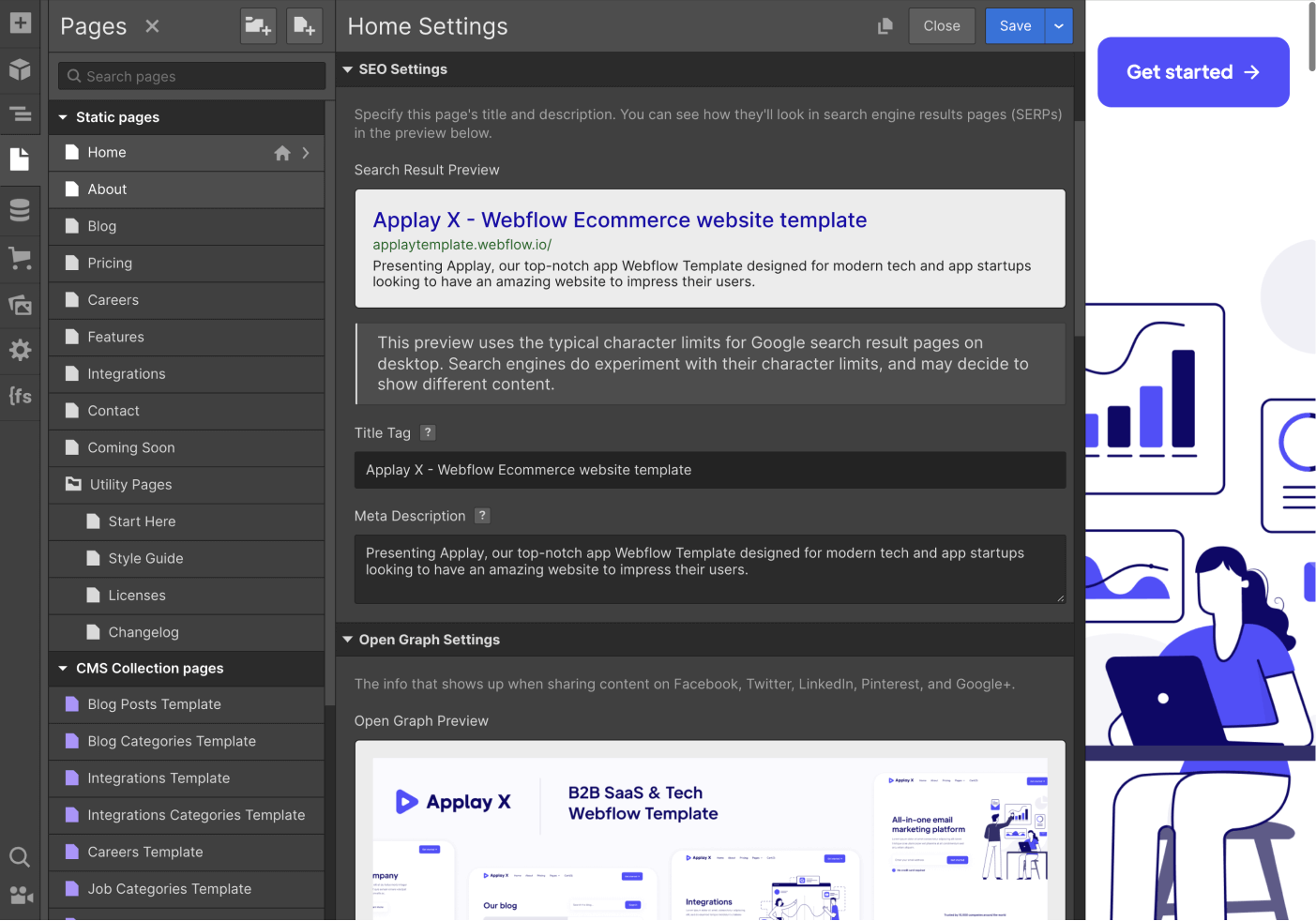Open the Pages panel icon
The image size is (1316, 921).
pyautogui.click(x=20, y=159)
